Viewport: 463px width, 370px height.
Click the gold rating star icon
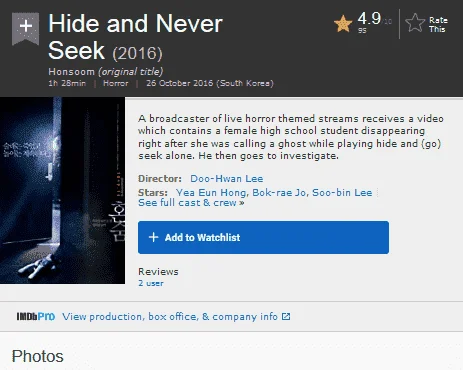click(343, 24)
